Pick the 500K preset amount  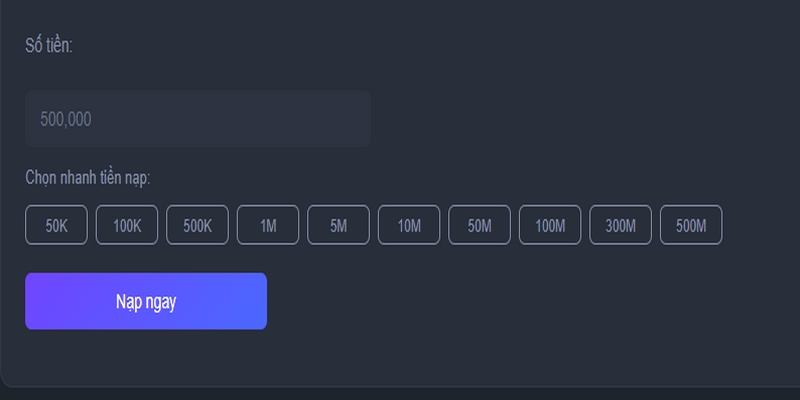coord(197,225)
